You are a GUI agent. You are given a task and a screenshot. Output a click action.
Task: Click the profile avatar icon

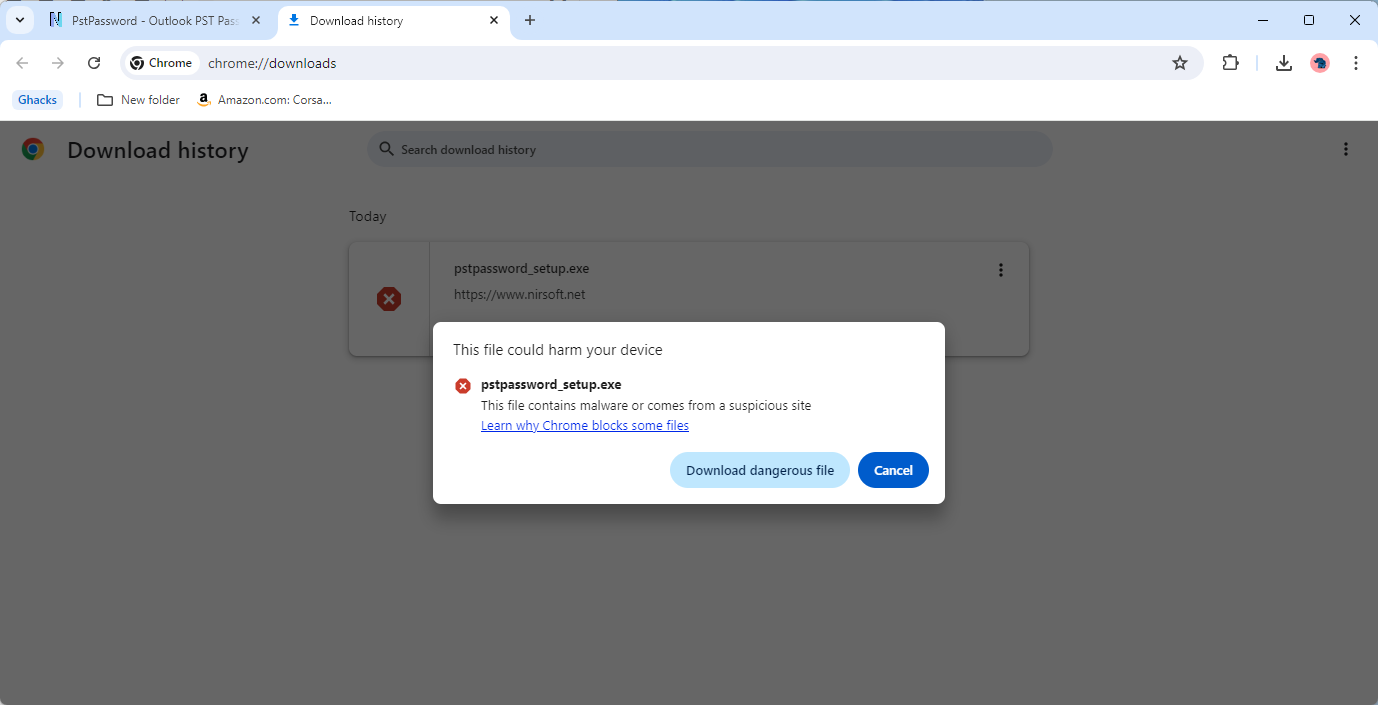1320,63
